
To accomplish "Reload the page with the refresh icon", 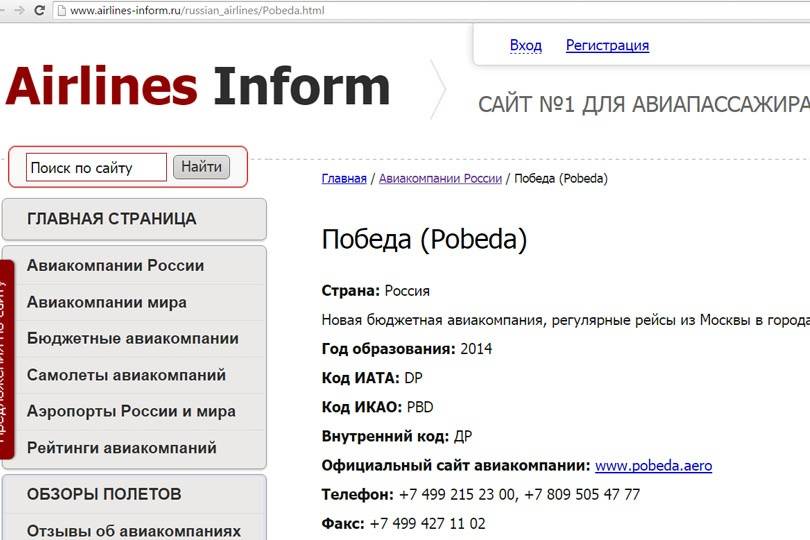I will coord(39,10).
